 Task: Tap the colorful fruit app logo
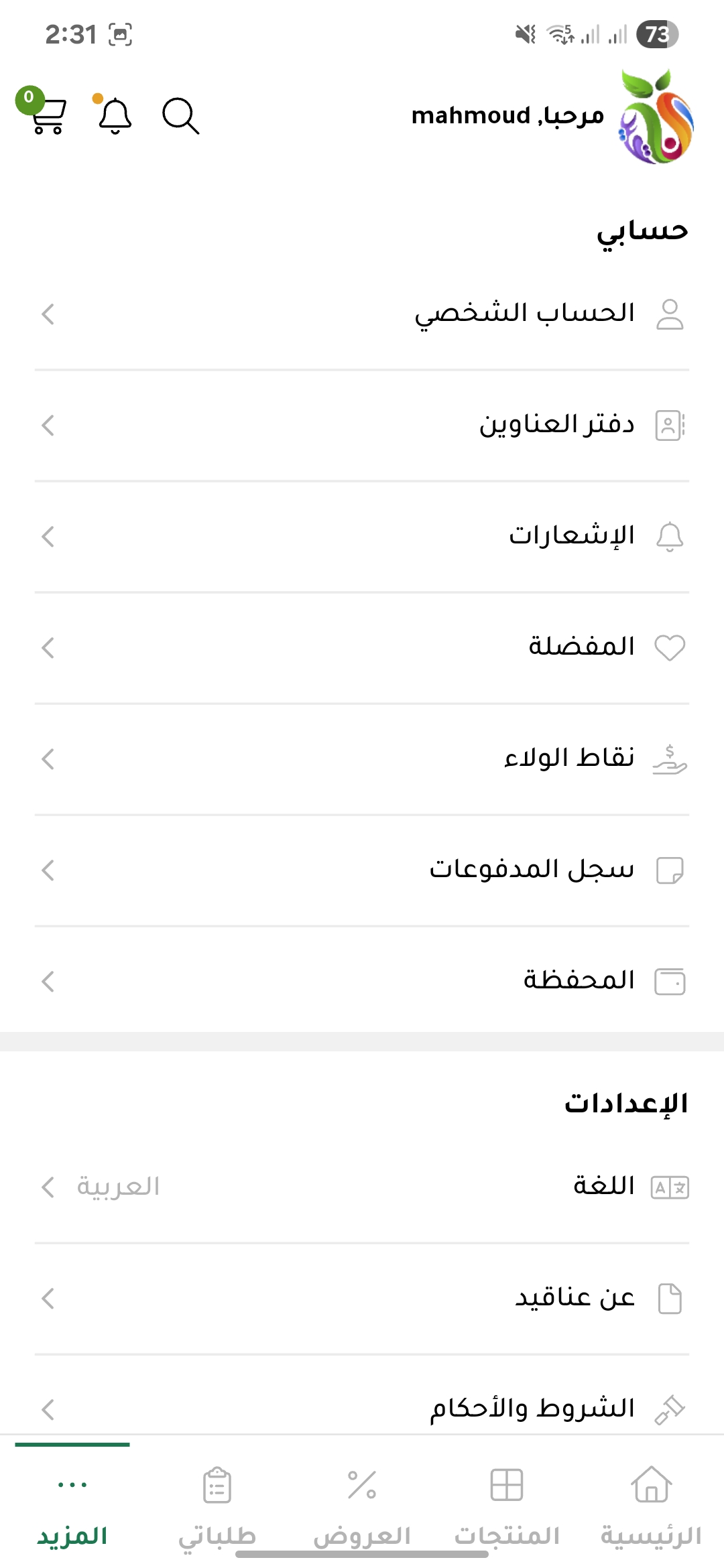click(x=656, y=117)
